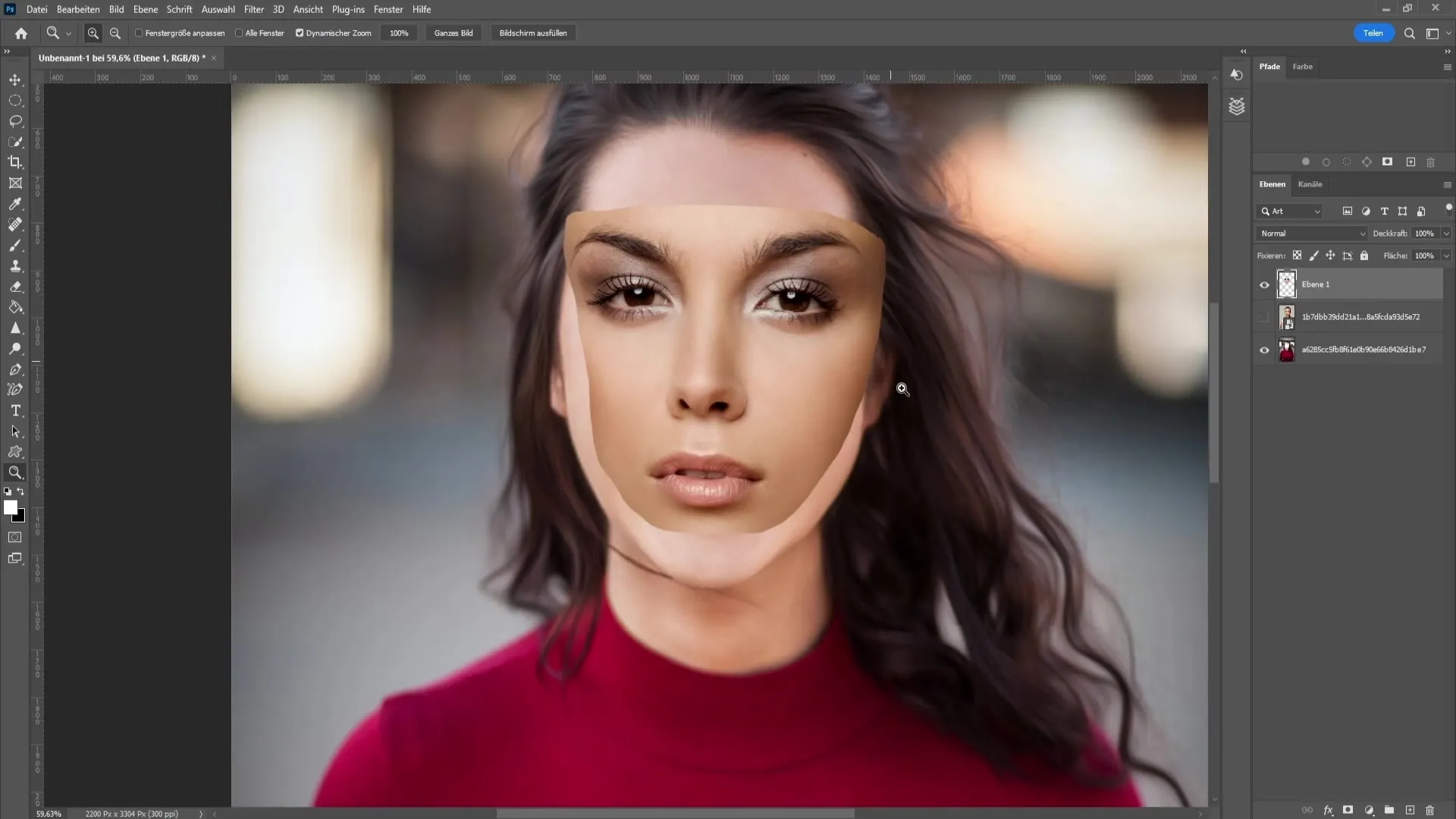This screenshot has width=1456, height=819.
Task: Select the Brush tool
Action: point(16,245)
